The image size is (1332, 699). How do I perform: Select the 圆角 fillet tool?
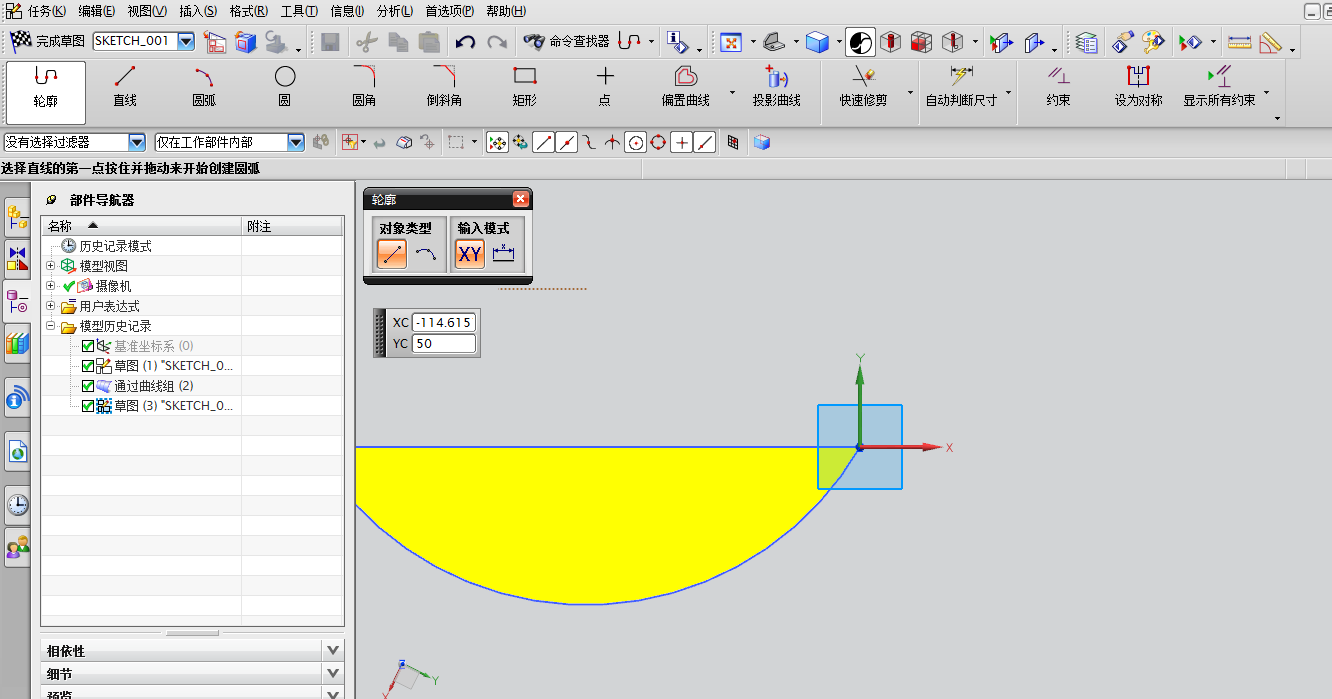pos(364,87)
